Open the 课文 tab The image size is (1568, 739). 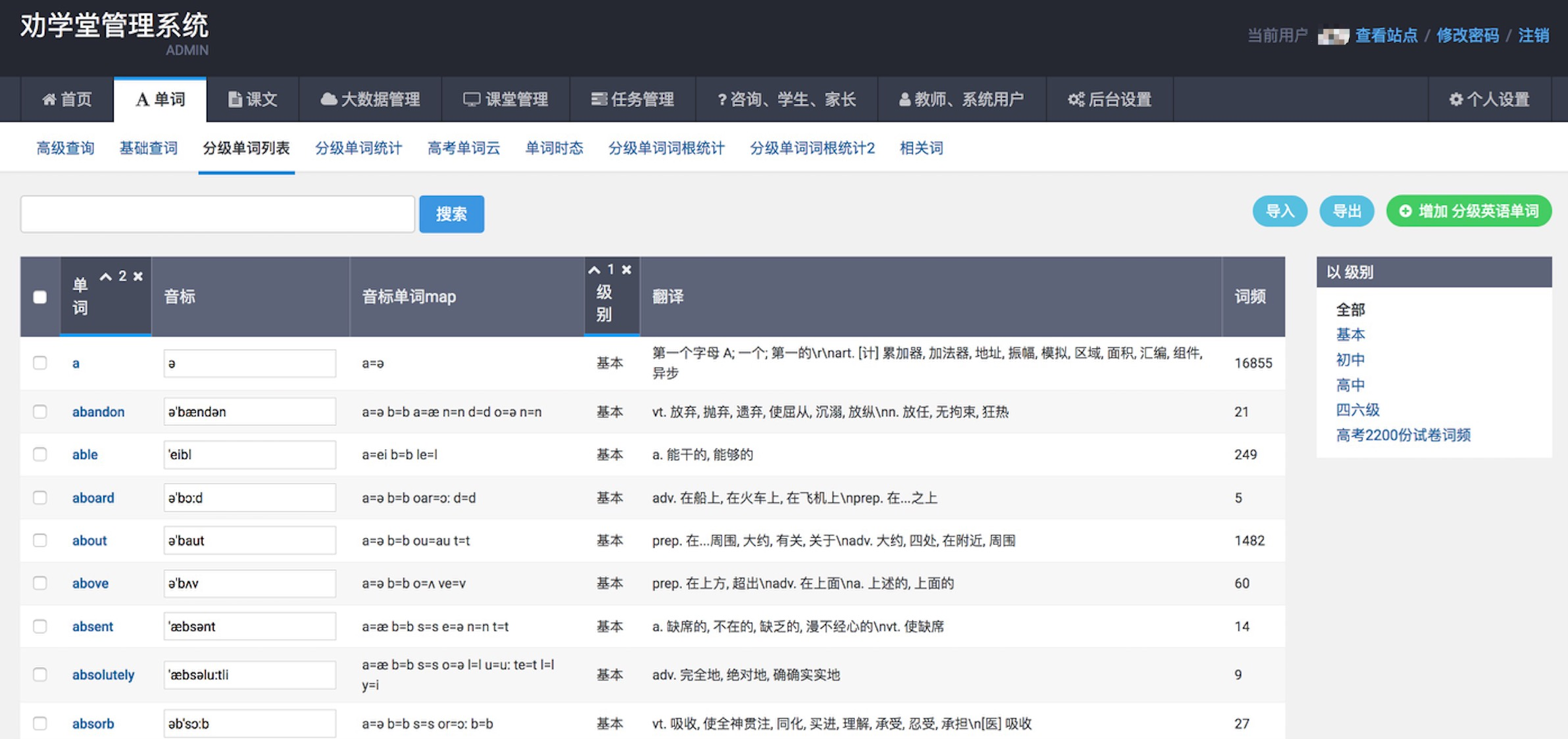[x=253, y=99]
